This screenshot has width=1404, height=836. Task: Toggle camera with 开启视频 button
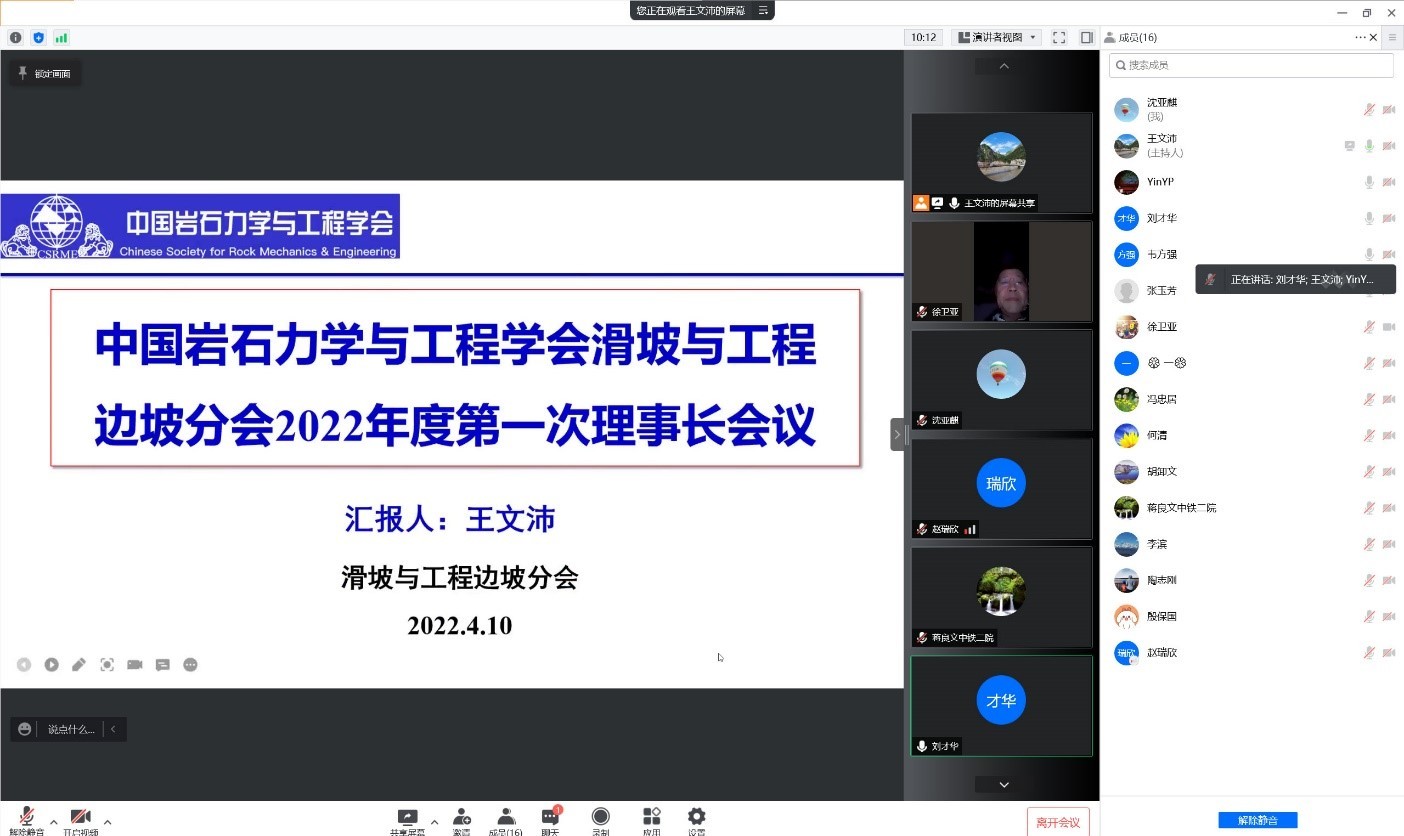(80, 820)
